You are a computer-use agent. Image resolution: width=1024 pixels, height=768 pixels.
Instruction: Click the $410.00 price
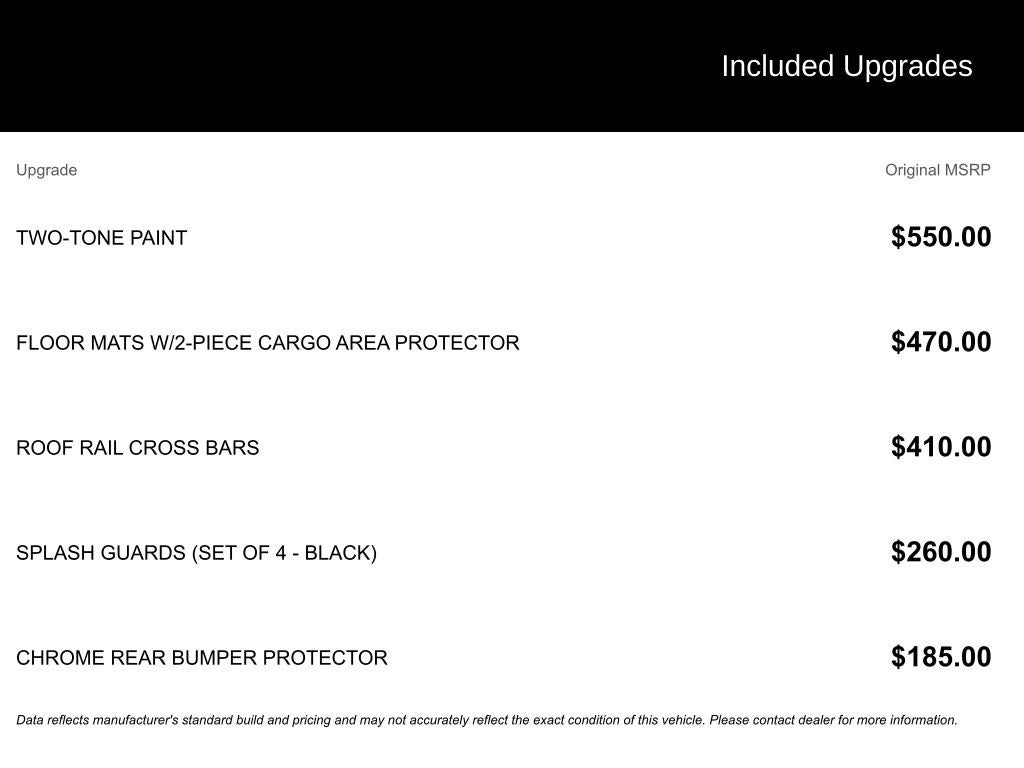(941, 447)
